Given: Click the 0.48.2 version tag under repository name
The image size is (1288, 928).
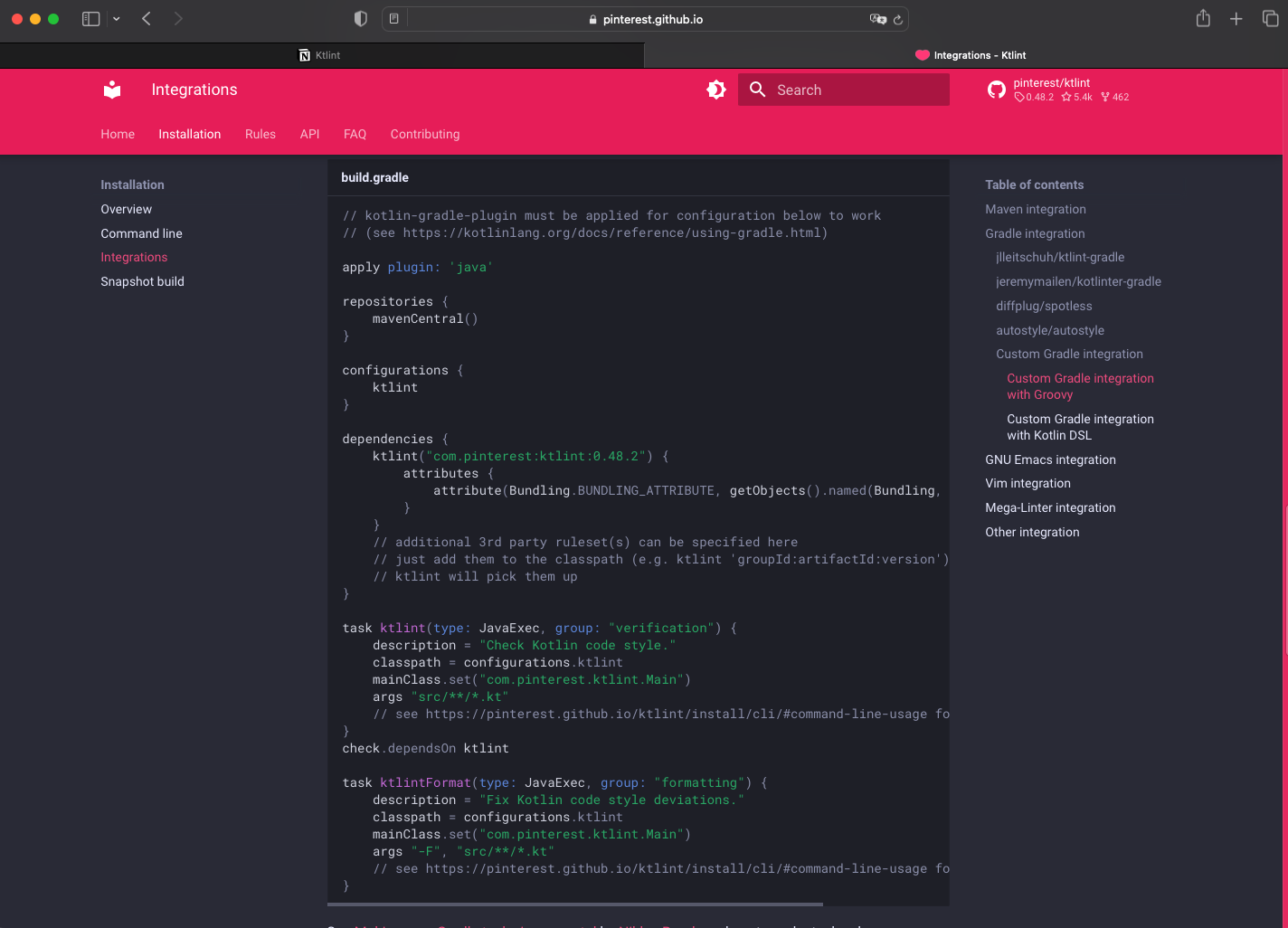Looking at the screenshot, I should pyautogui.click(x=1034, y=97).
